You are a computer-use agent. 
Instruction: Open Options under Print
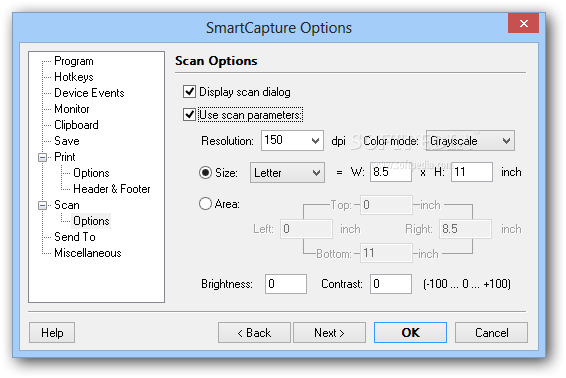[x=91, y=173]
